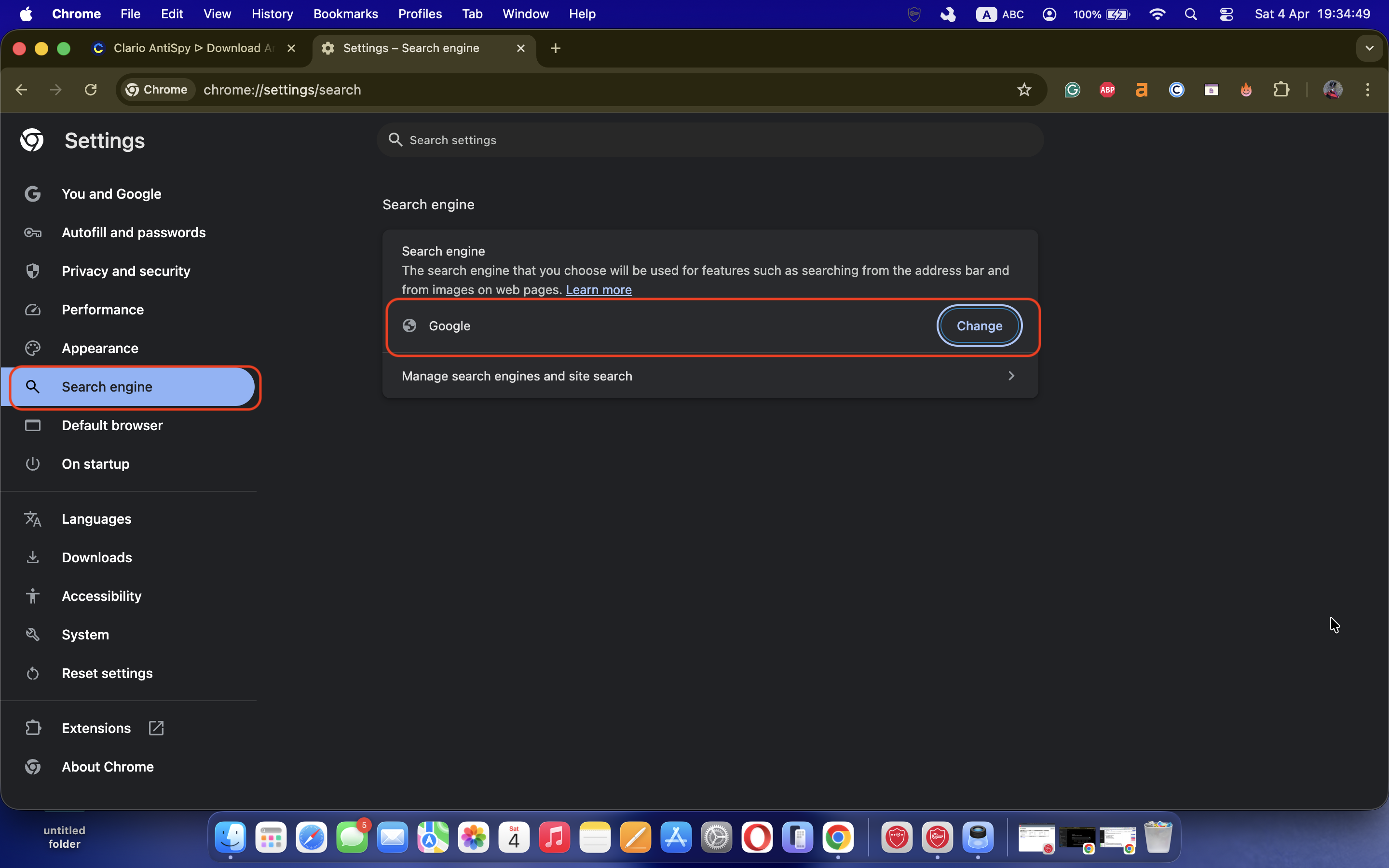Open the Bookmarks menu
The height and width of the screenshot is (868, 1389).
point(345,14)
